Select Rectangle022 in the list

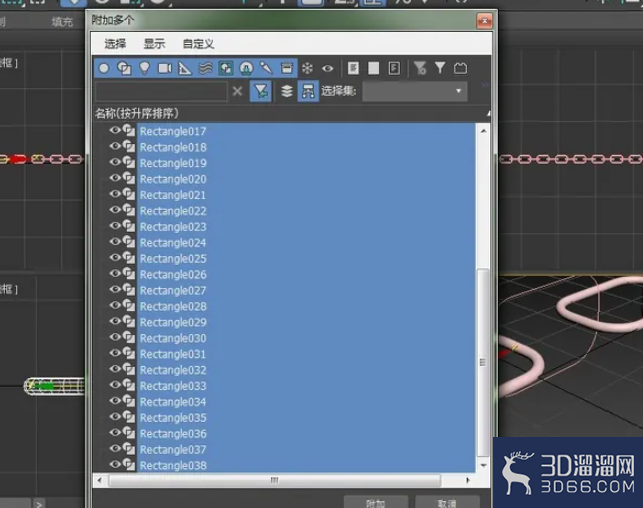pyautogui.click(x=173, y=211)
